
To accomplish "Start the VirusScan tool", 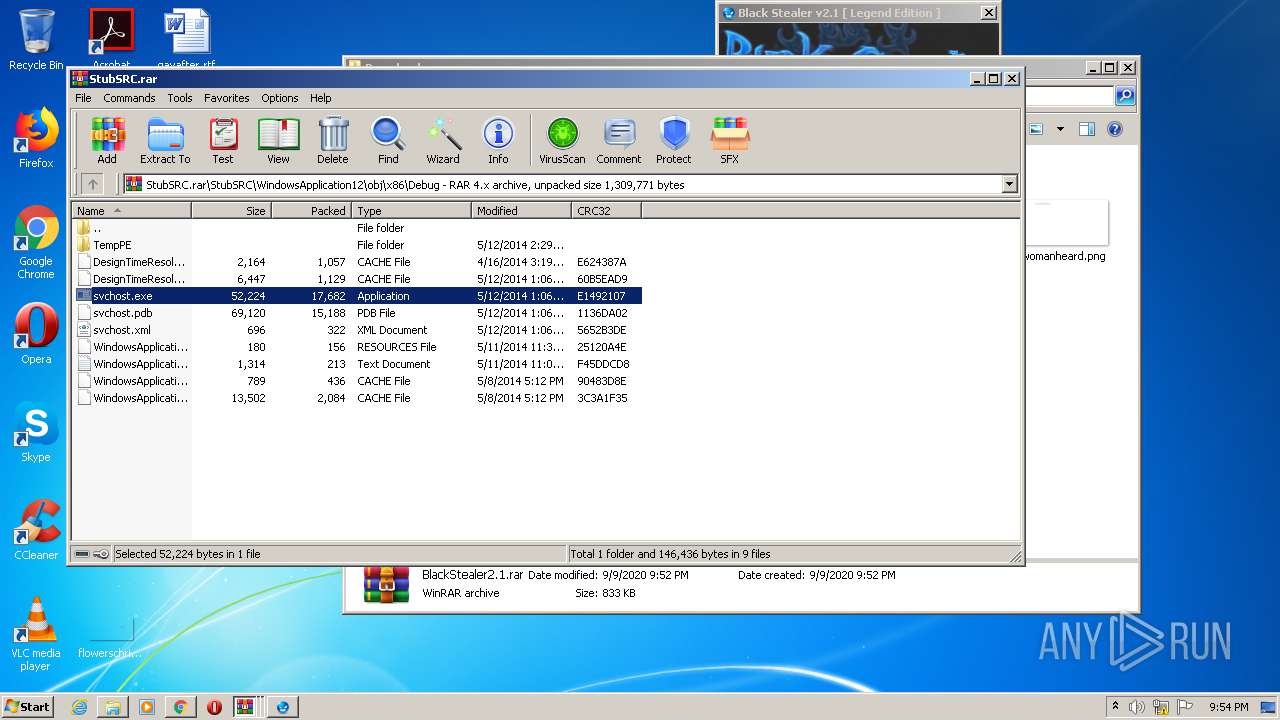I will click(x=562, y=140).
